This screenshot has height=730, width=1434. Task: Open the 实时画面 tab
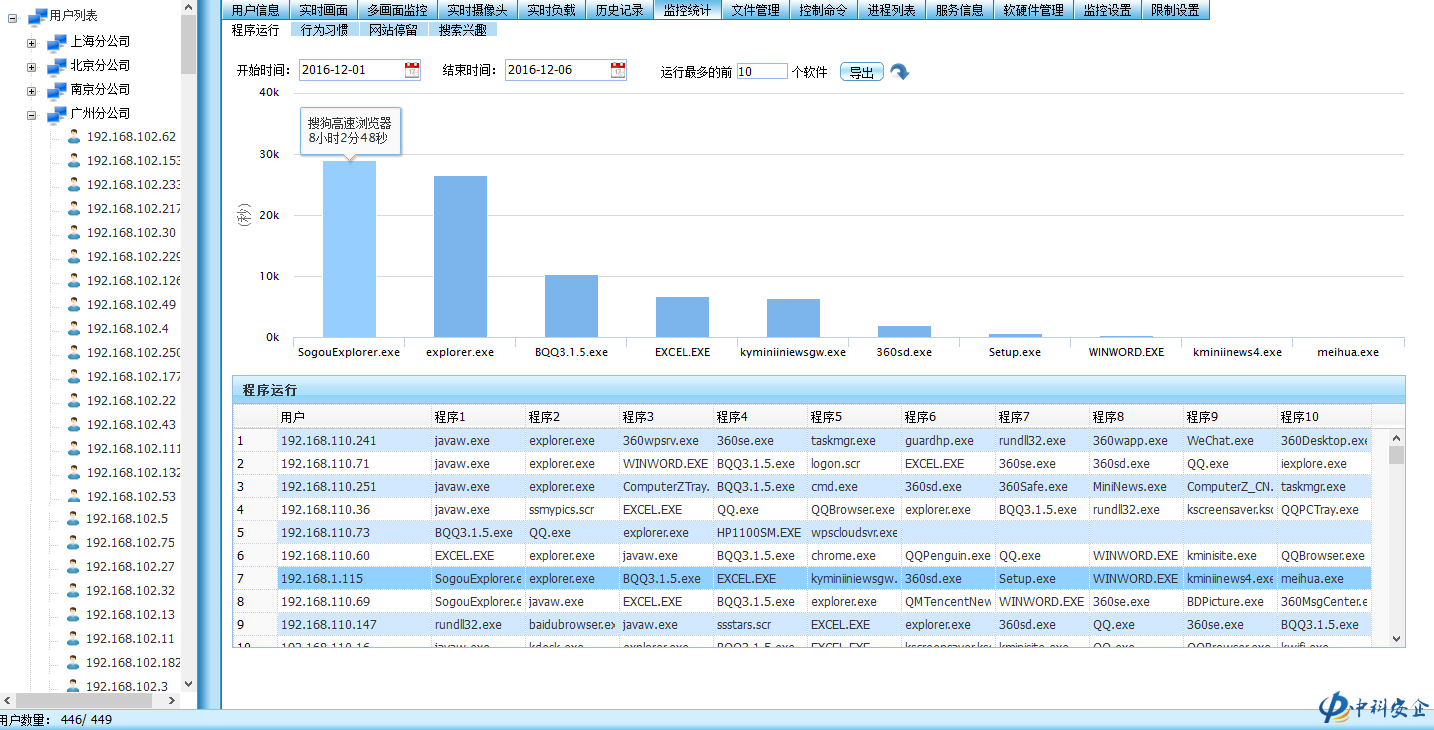click(x=323, y=10)
